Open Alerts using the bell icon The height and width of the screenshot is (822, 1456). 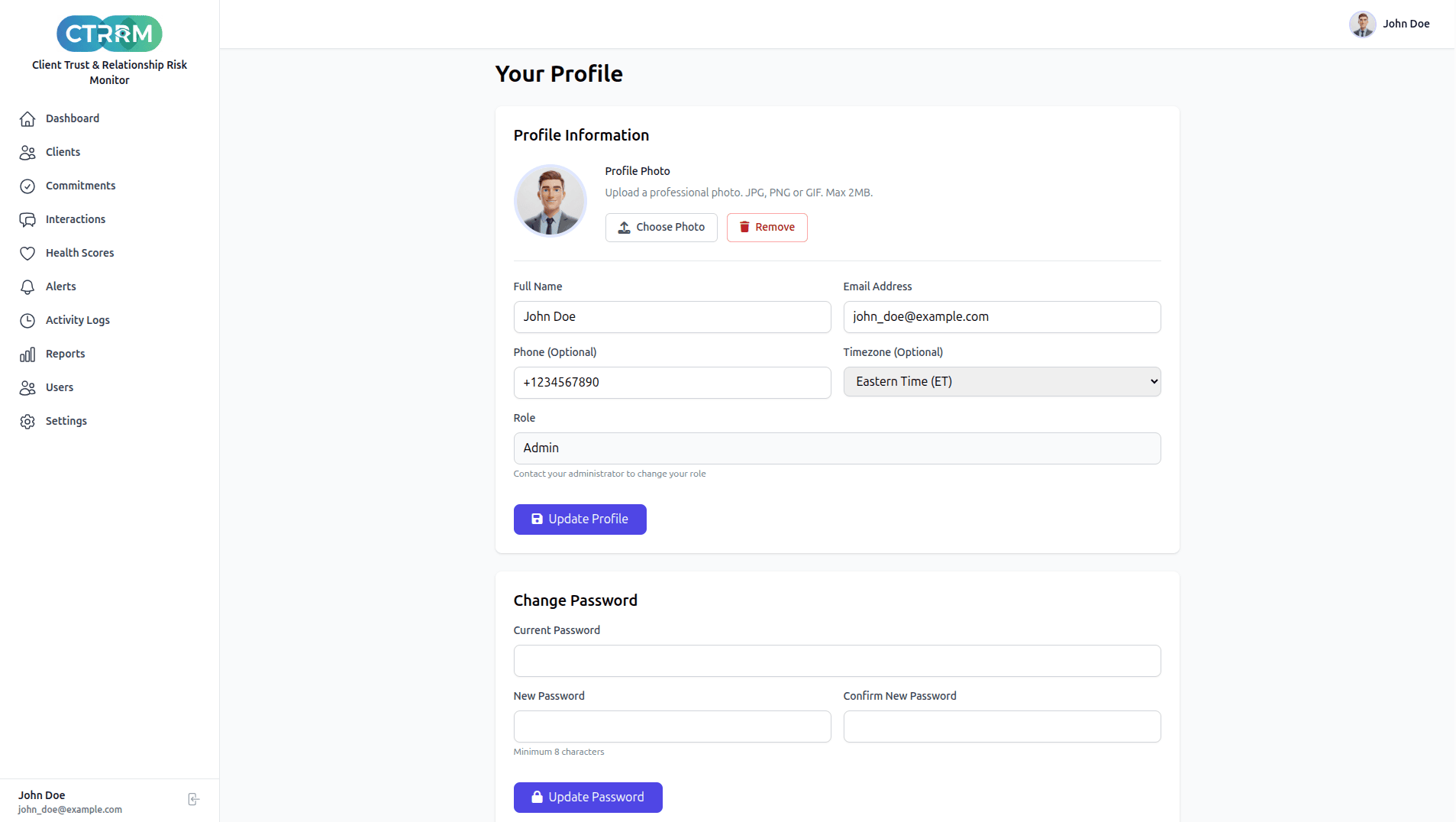[27, 287]
